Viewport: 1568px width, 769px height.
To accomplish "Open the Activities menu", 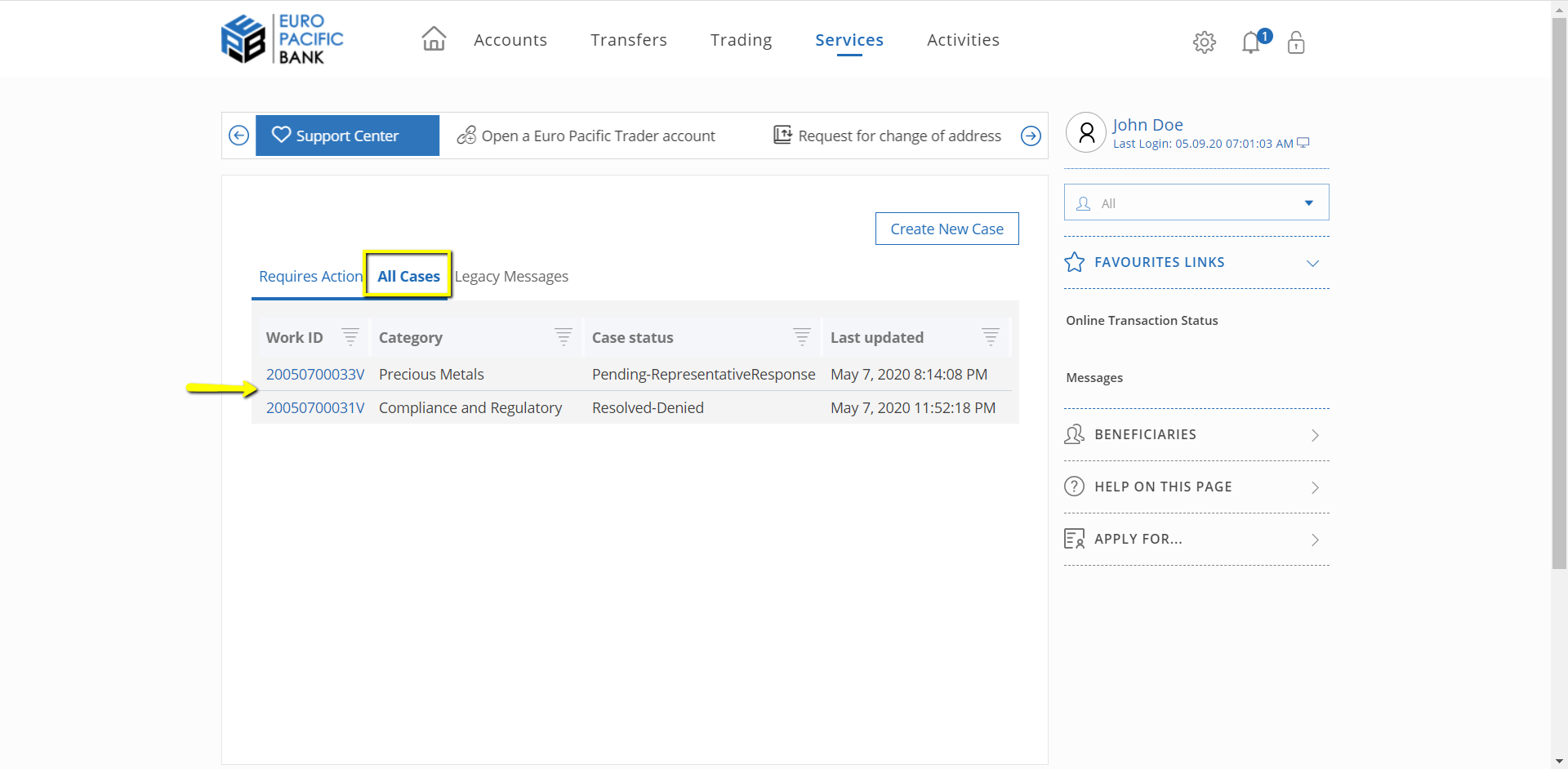I will point(963,40).
